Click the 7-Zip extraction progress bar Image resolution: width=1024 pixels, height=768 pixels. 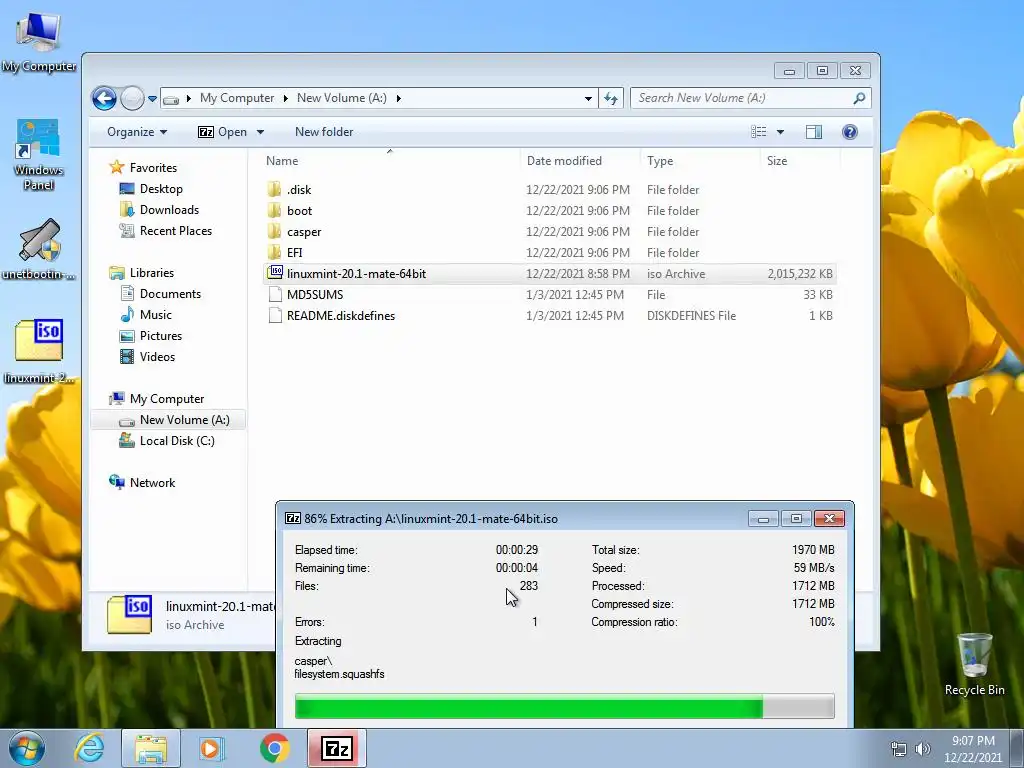point(564,706)
